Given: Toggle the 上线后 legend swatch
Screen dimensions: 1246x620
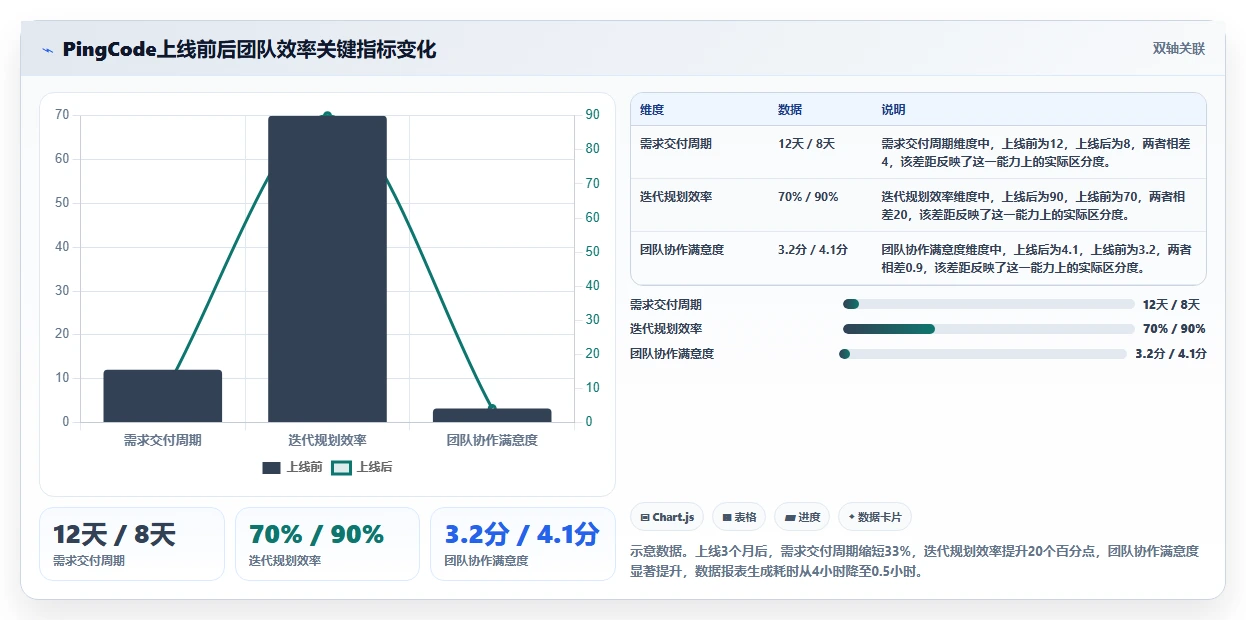Looking at the screenshot, I should tap(342, 467).
